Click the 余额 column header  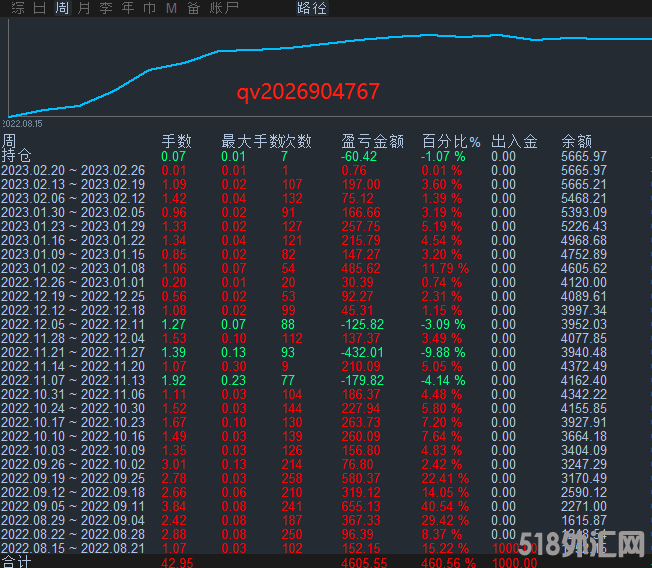tap(576, 141)
